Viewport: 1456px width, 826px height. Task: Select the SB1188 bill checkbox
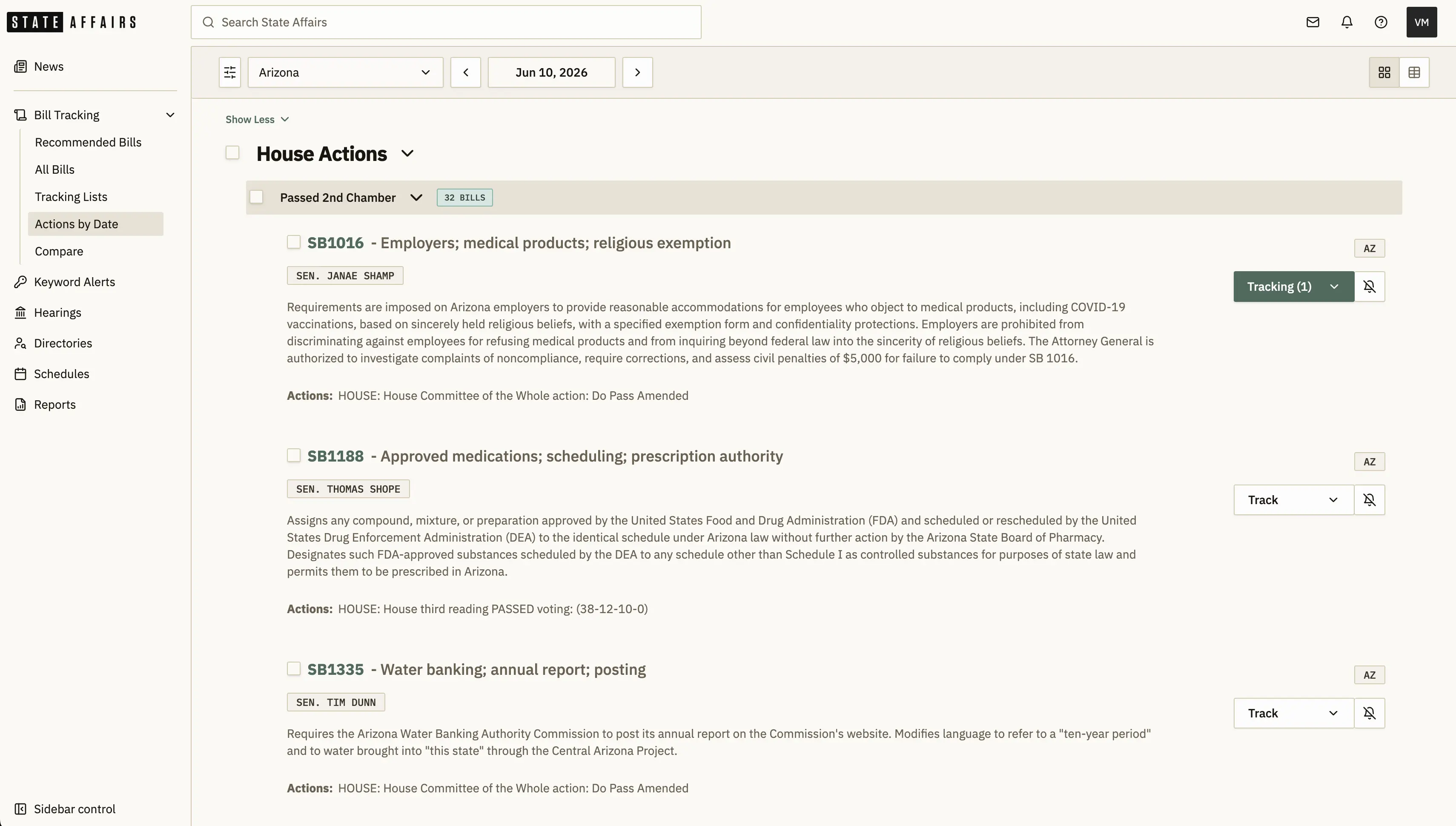(x=293, y=456)
